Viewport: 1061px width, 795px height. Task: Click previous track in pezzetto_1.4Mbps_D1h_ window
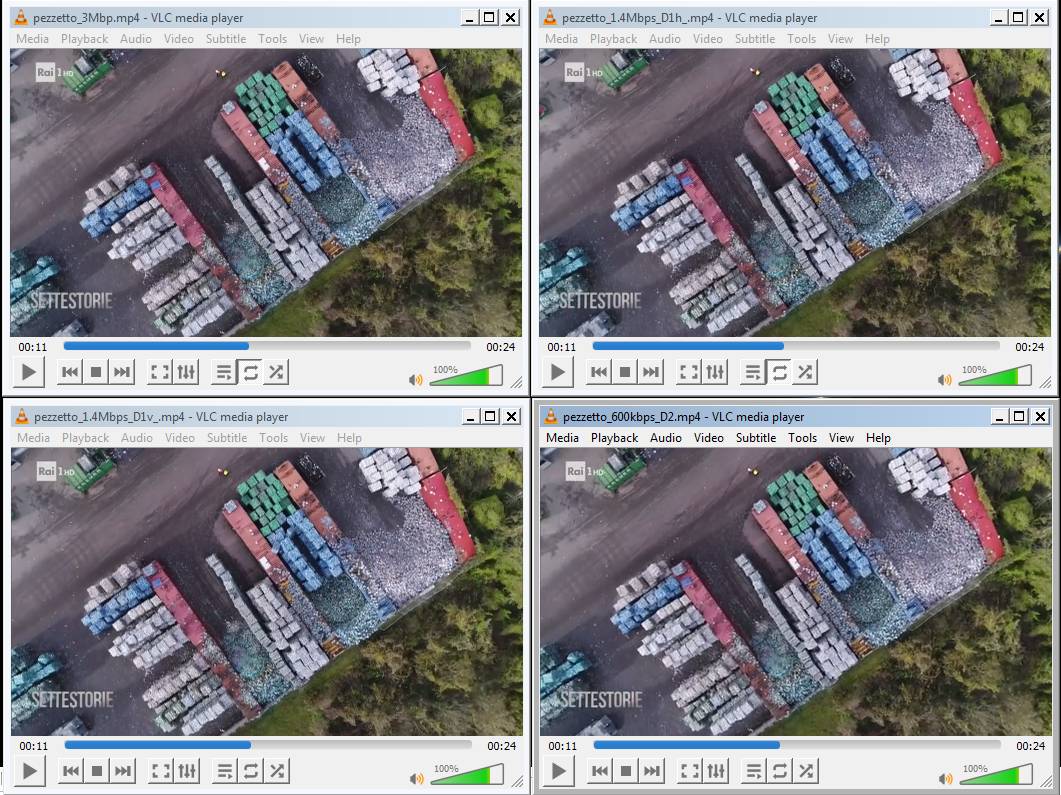click(599, 372)
